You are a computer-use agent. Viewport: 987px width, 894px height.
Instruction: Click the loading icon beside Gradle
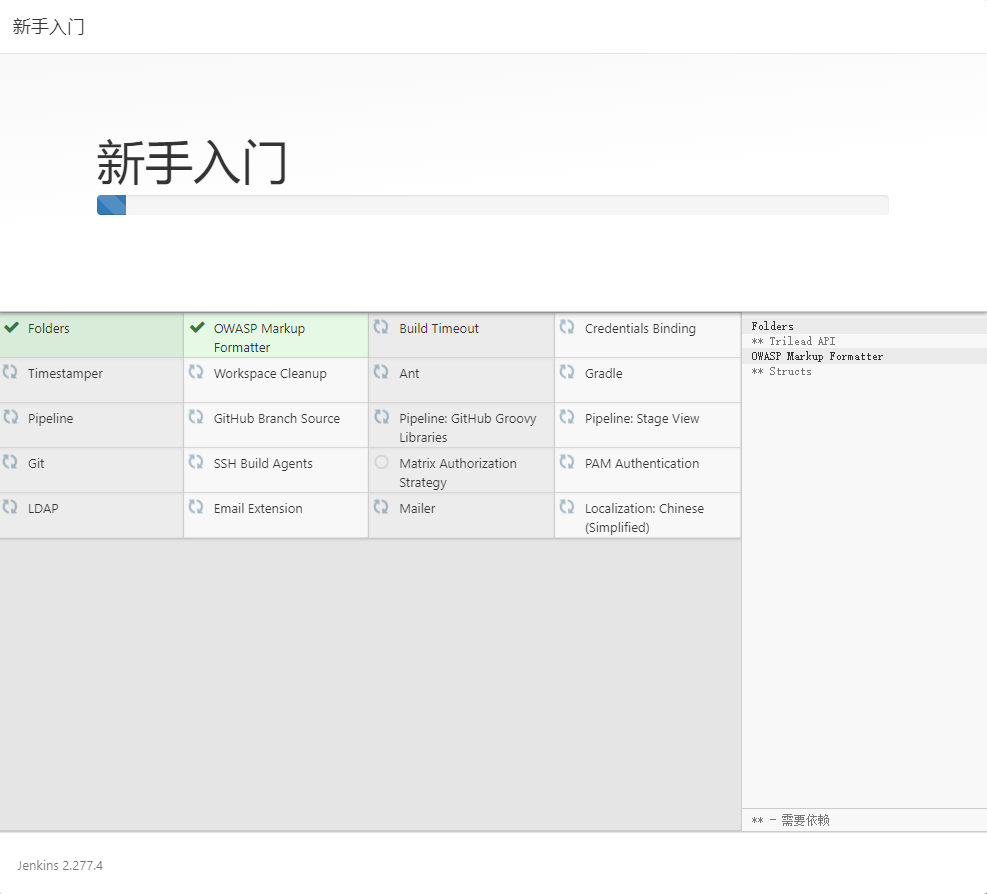tap(567, 372)
